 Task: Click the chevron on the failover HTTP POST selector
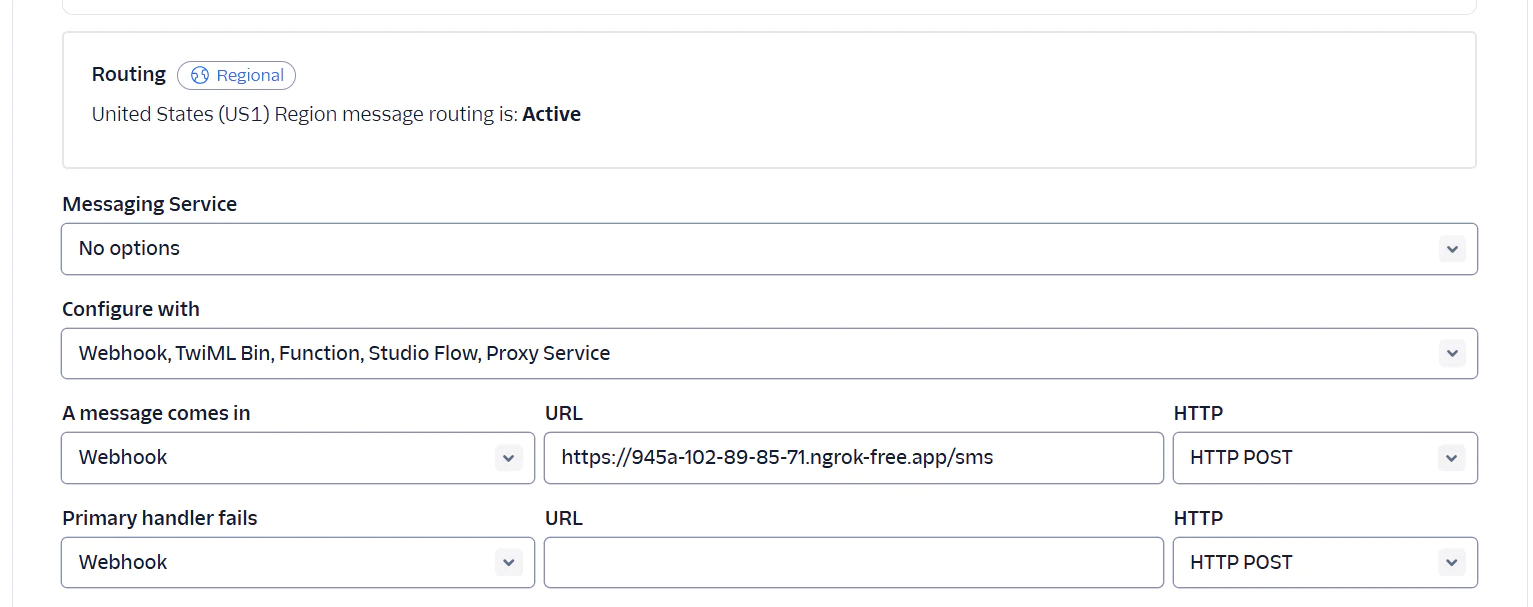[1451, 562]
